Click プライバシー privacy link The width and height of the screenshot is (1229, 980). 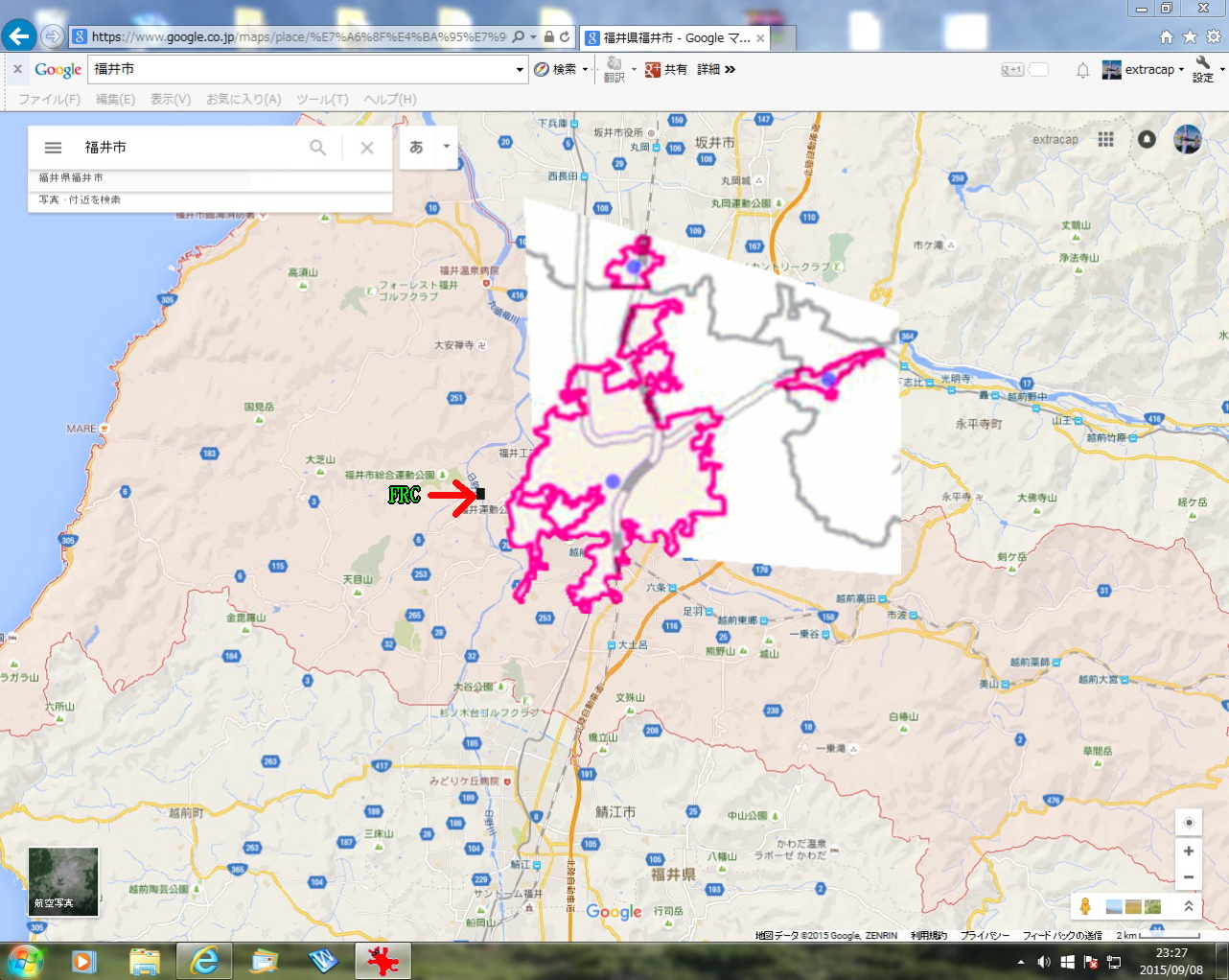coord(985,935)
